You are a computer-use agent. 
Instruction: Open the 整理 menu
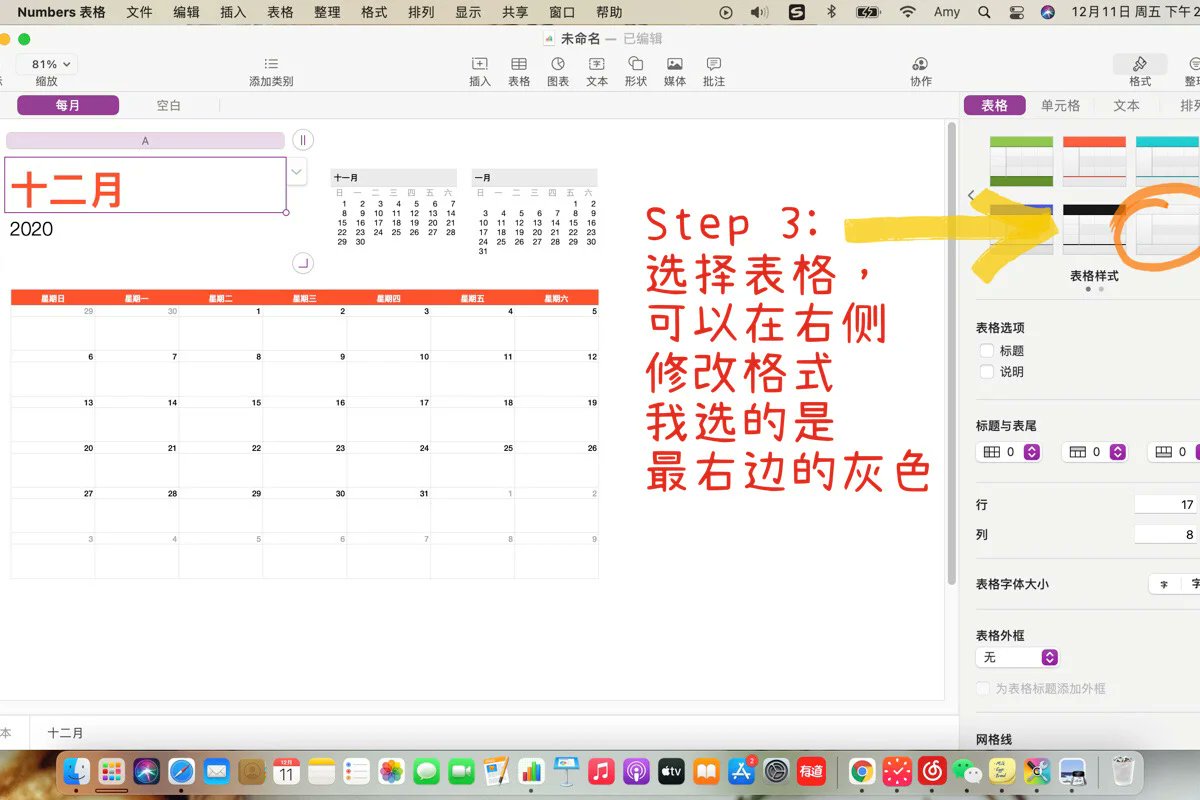point(327,12)
